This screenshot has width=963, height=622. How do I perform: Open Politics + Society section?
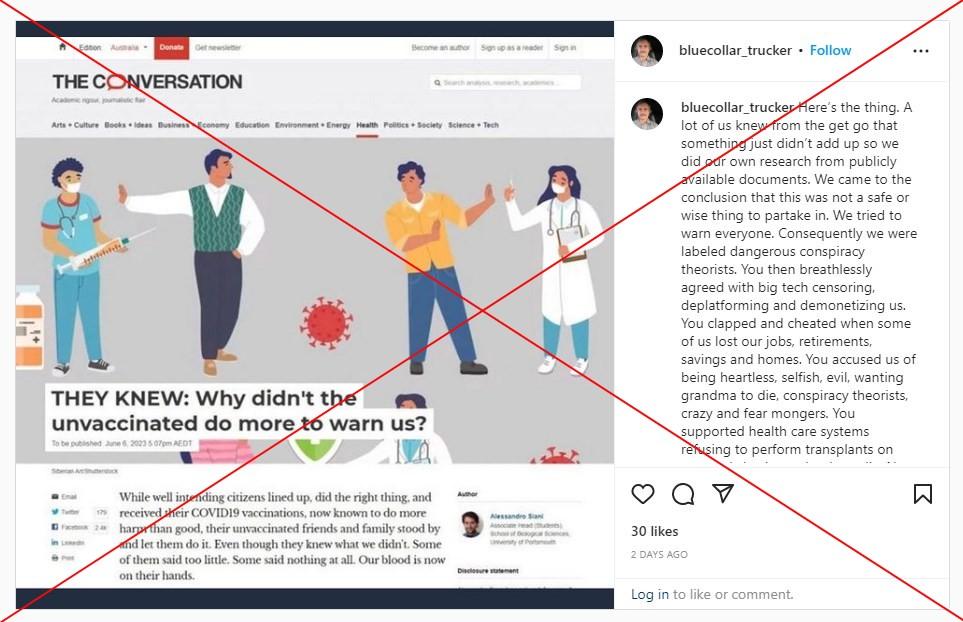(x=413, y=125)
